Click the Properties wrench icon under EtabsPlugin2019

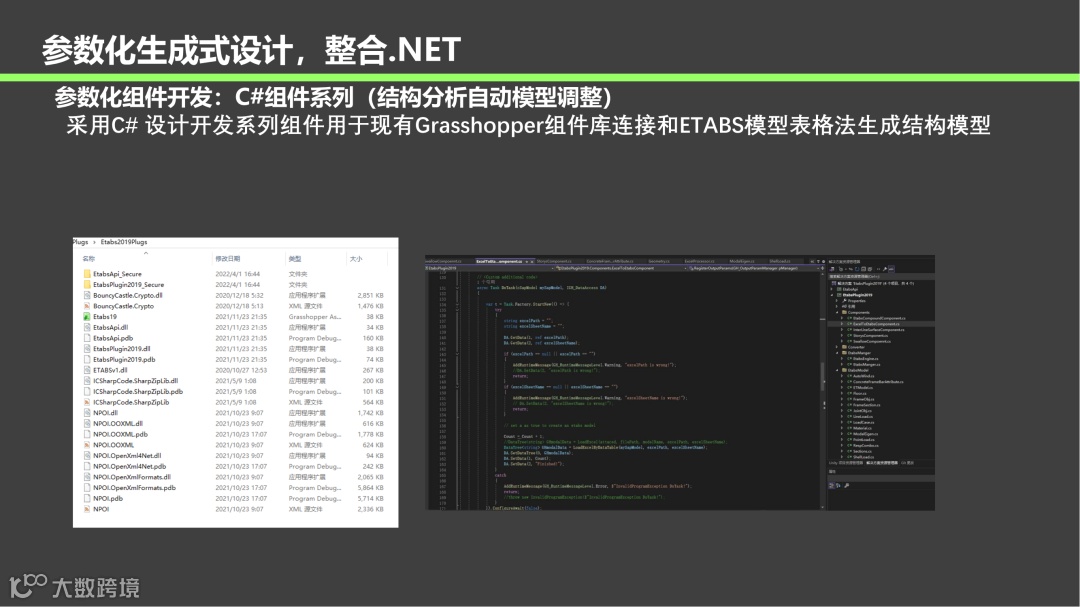click(844, 301)
